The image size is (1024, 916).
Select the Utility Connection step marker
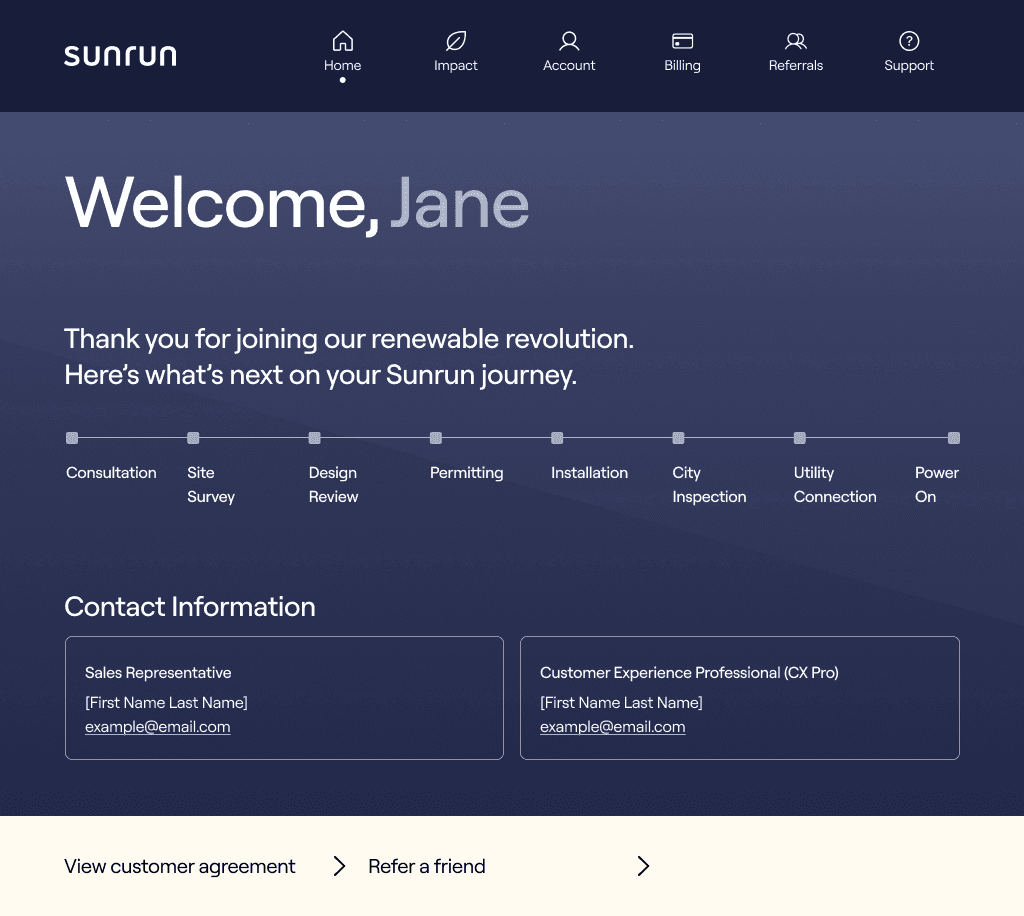pyautogui.click(x=799, y=438)
